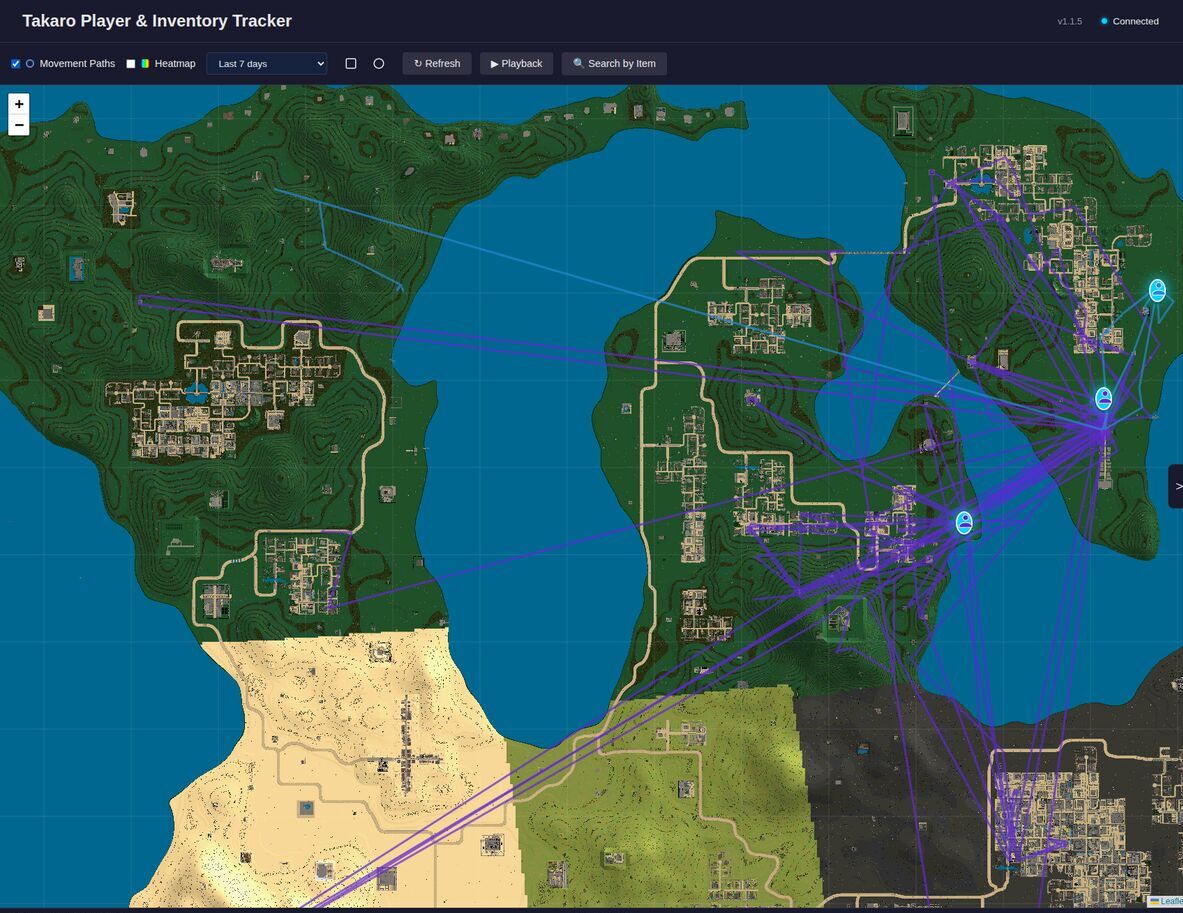Uncheck the Movement Paths checkbox
This screenshot has height=913, width=1183.
pyautogui.click(x=16, y=64)
